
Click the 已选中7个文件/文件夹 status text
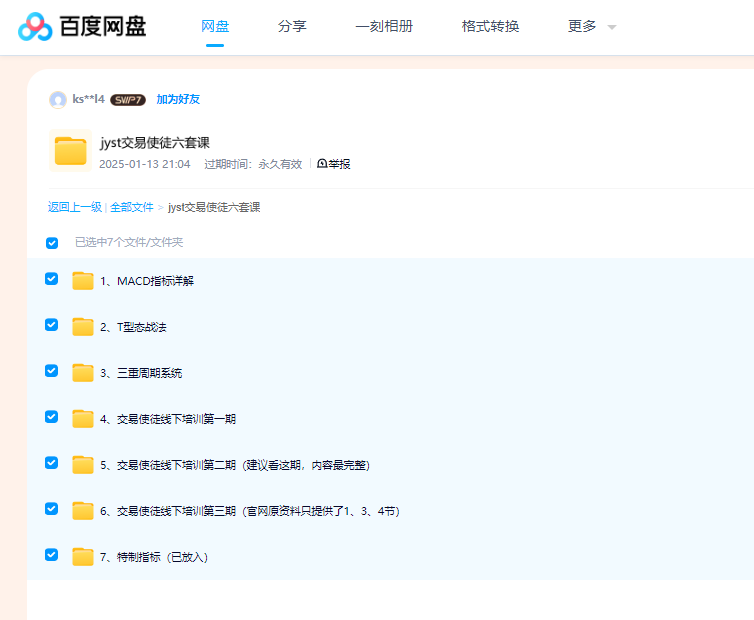[x=129, y=242]
